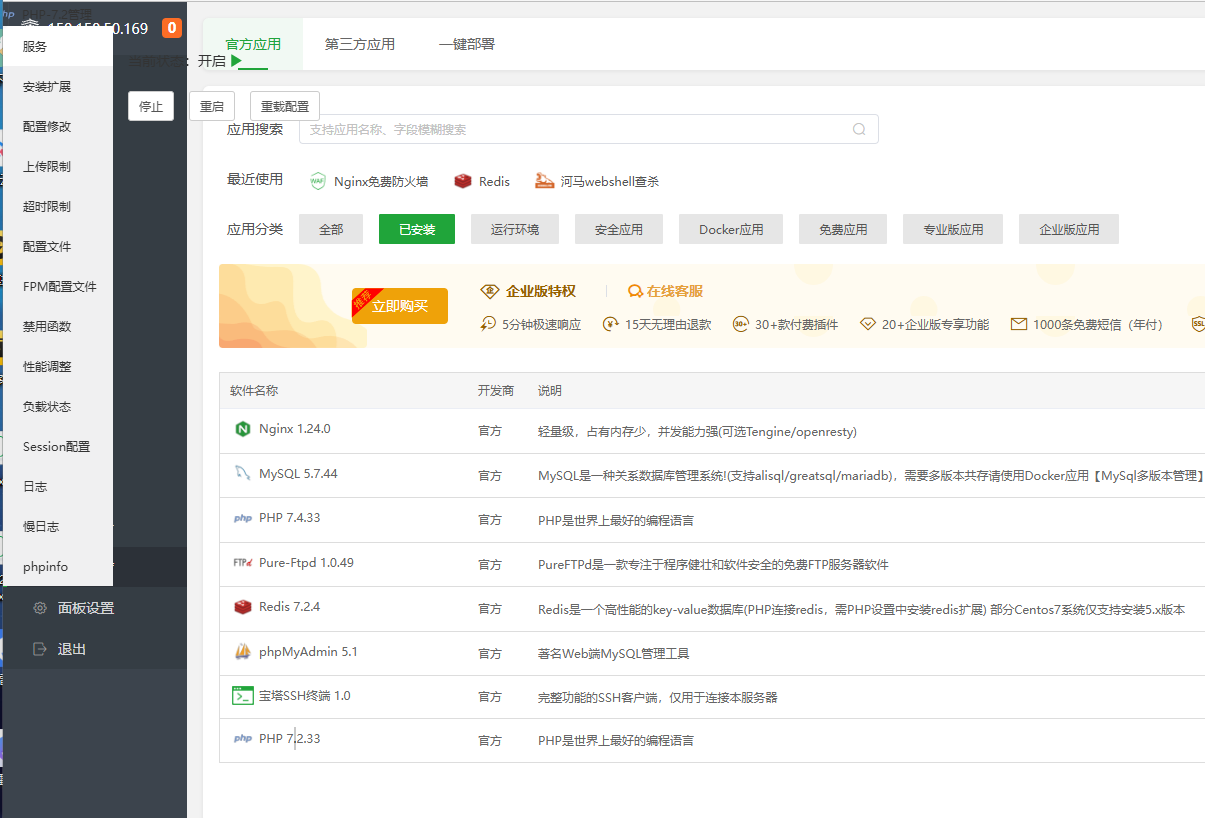Viewport: 1205px width, 818px height.
Task: Click the 企业版特权 diamond icon
Action: point(490,291)
